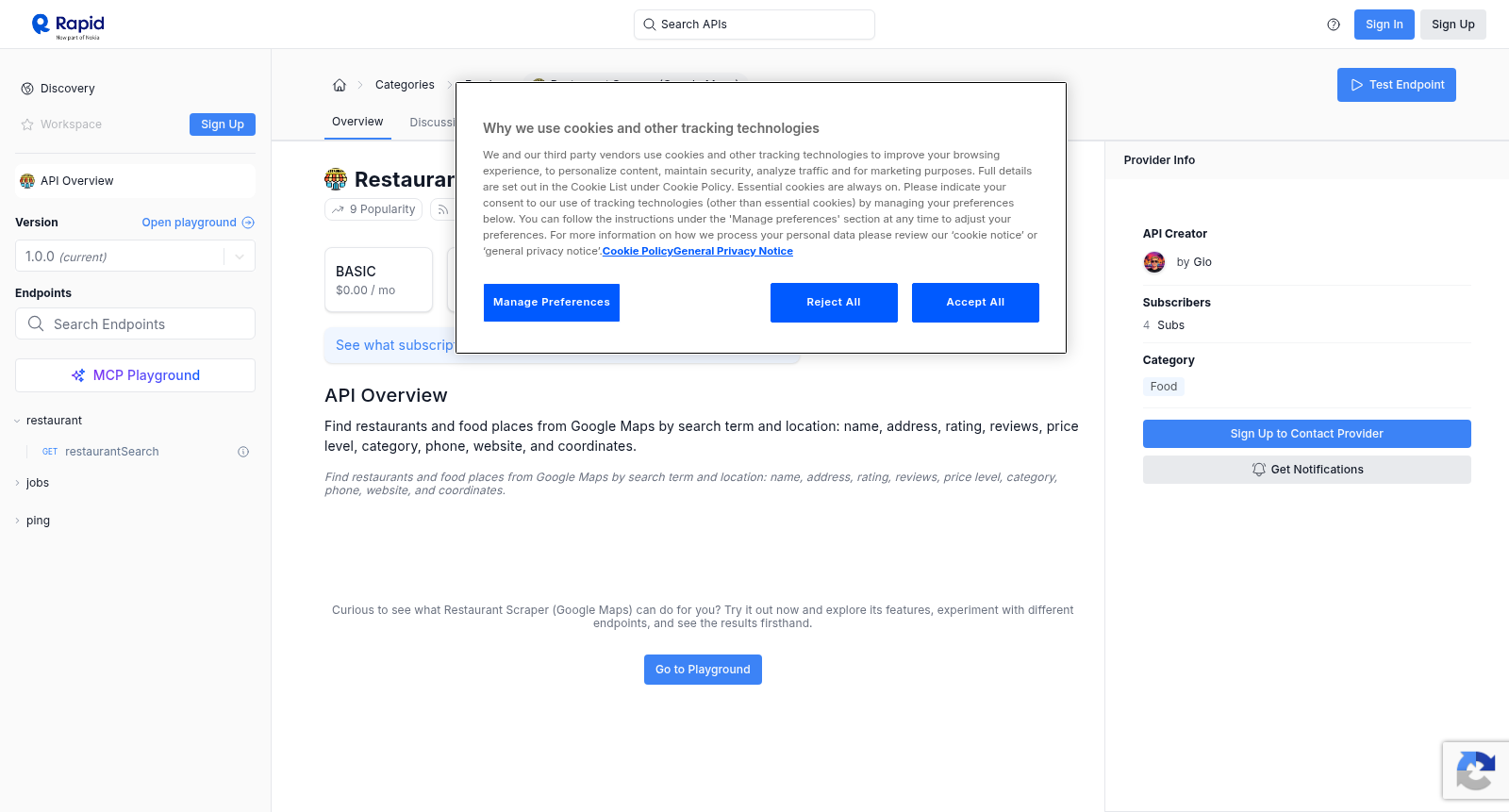Switch to the Overview tab
Viewport: 1509px width, 812px height.
tap(357, 122)
